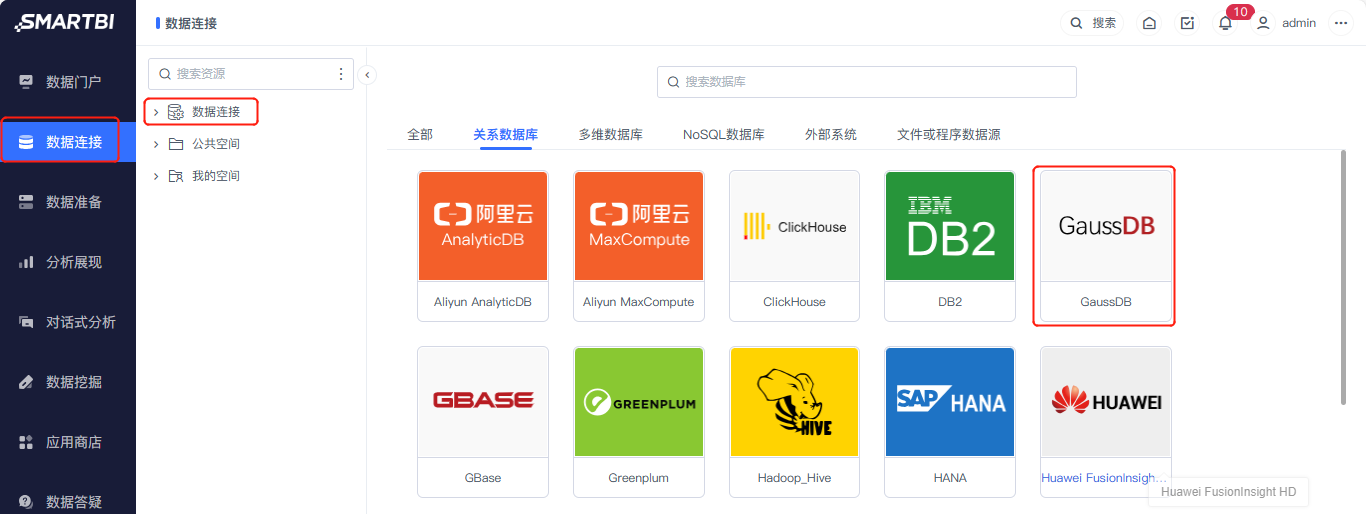Choose the Huawei FusionInsight database card
1366x514 pixels.
[x=1106, y=421]
